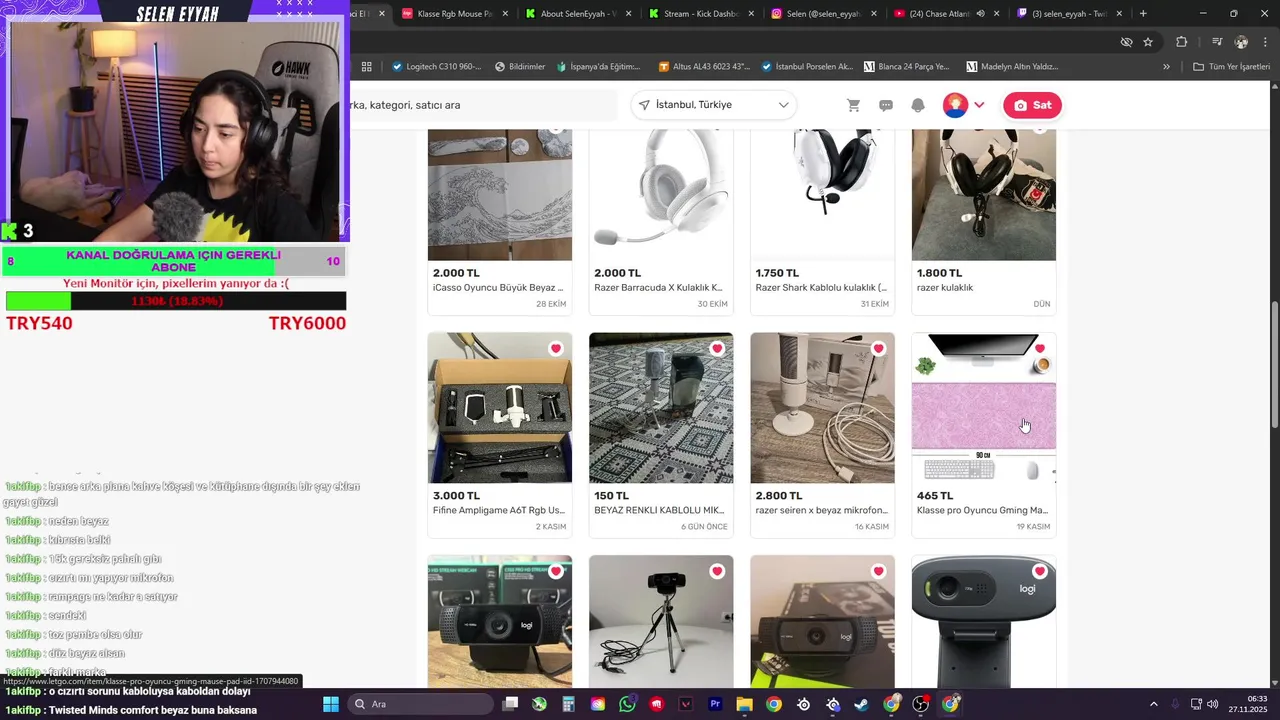Click the 150 TL price text
The image size is (1280, 720).
(x=611, y=496)
